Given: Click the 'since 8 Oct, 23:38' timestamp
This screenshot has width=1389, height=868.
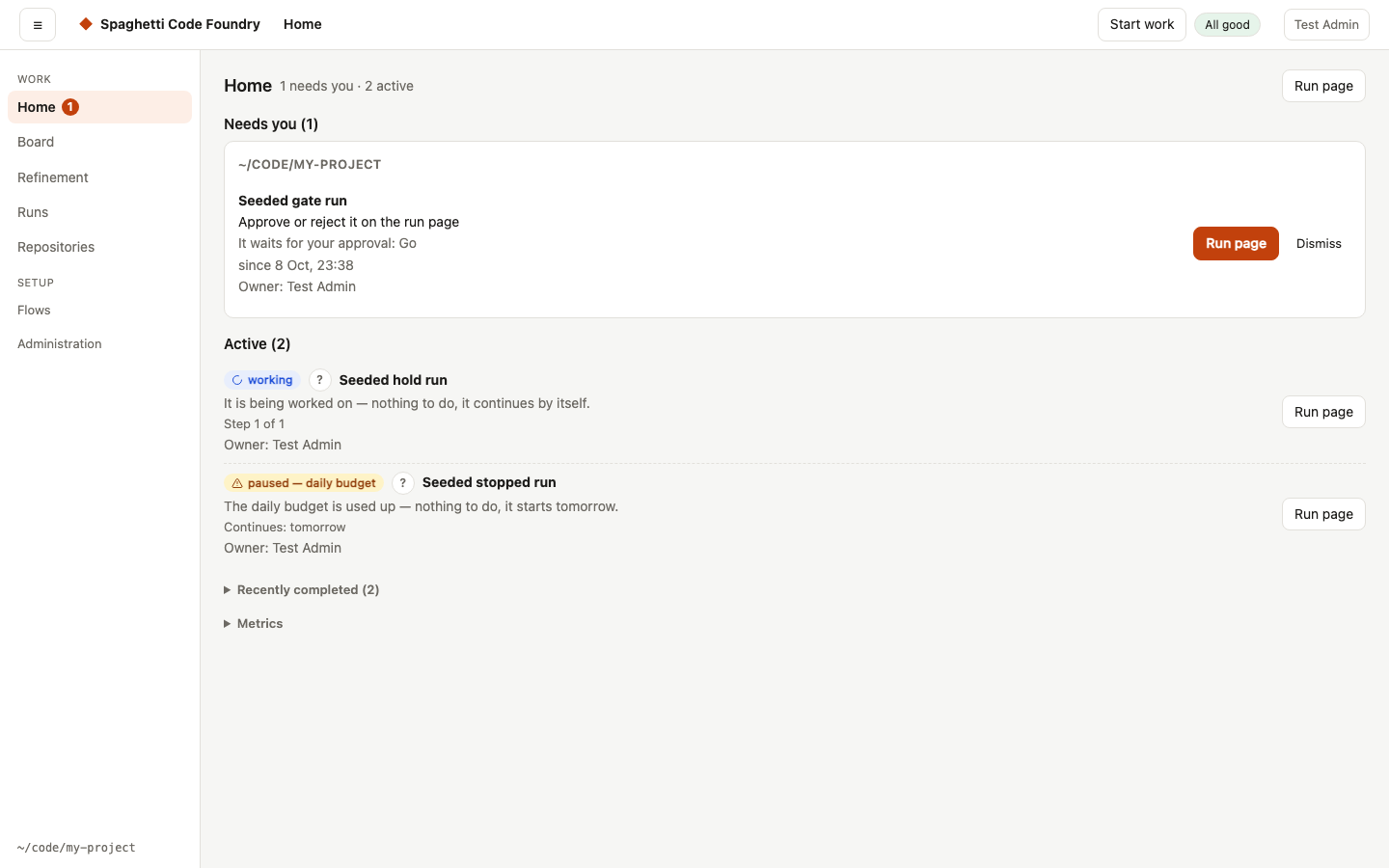Looking at the screenshot, I should [x=296, y=265].
